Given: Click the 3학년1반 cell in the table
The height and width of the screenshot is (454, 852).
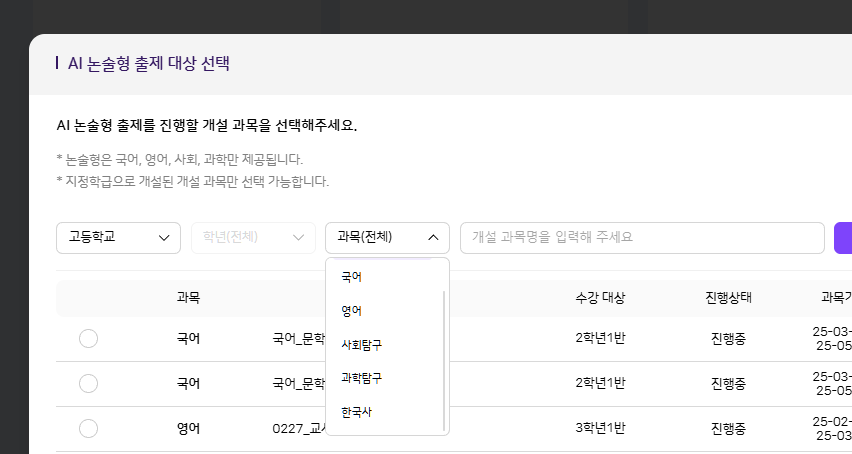Looking at the screenshot, I should coord(600,428).
